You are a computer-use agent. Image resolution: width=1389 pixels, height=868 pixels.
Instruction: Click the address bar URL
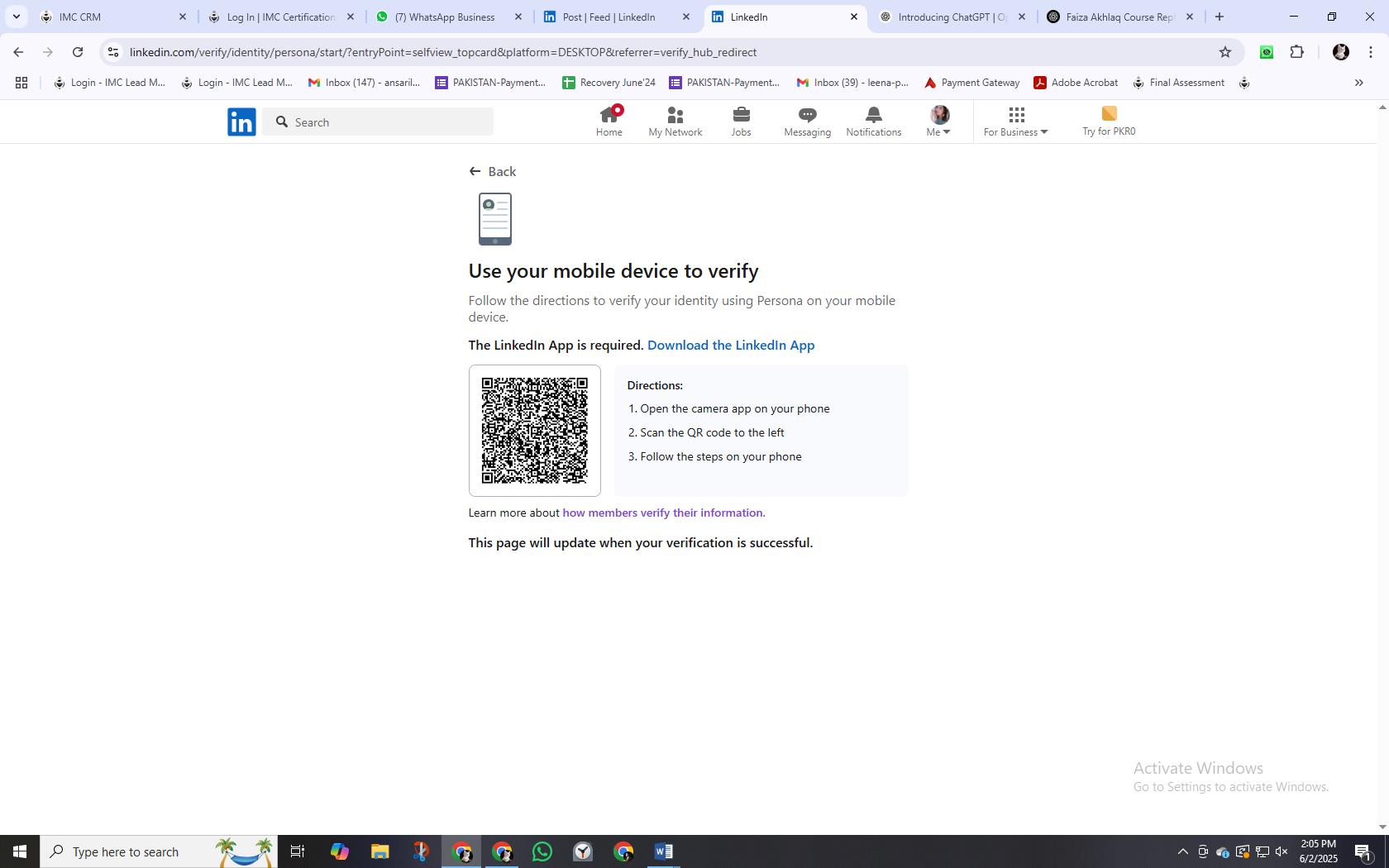click(x=443, y=52)
